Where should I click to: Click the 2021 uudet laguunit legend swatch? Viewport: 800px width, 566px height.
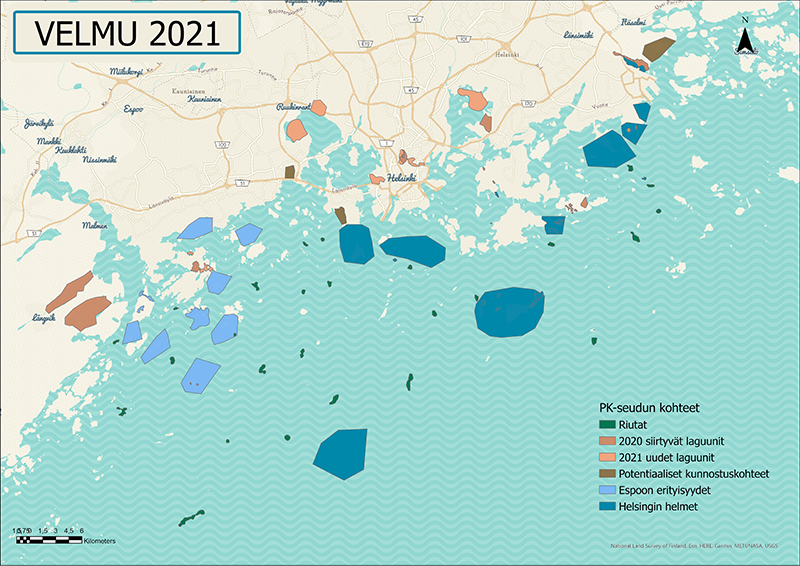tap(607, 457)
